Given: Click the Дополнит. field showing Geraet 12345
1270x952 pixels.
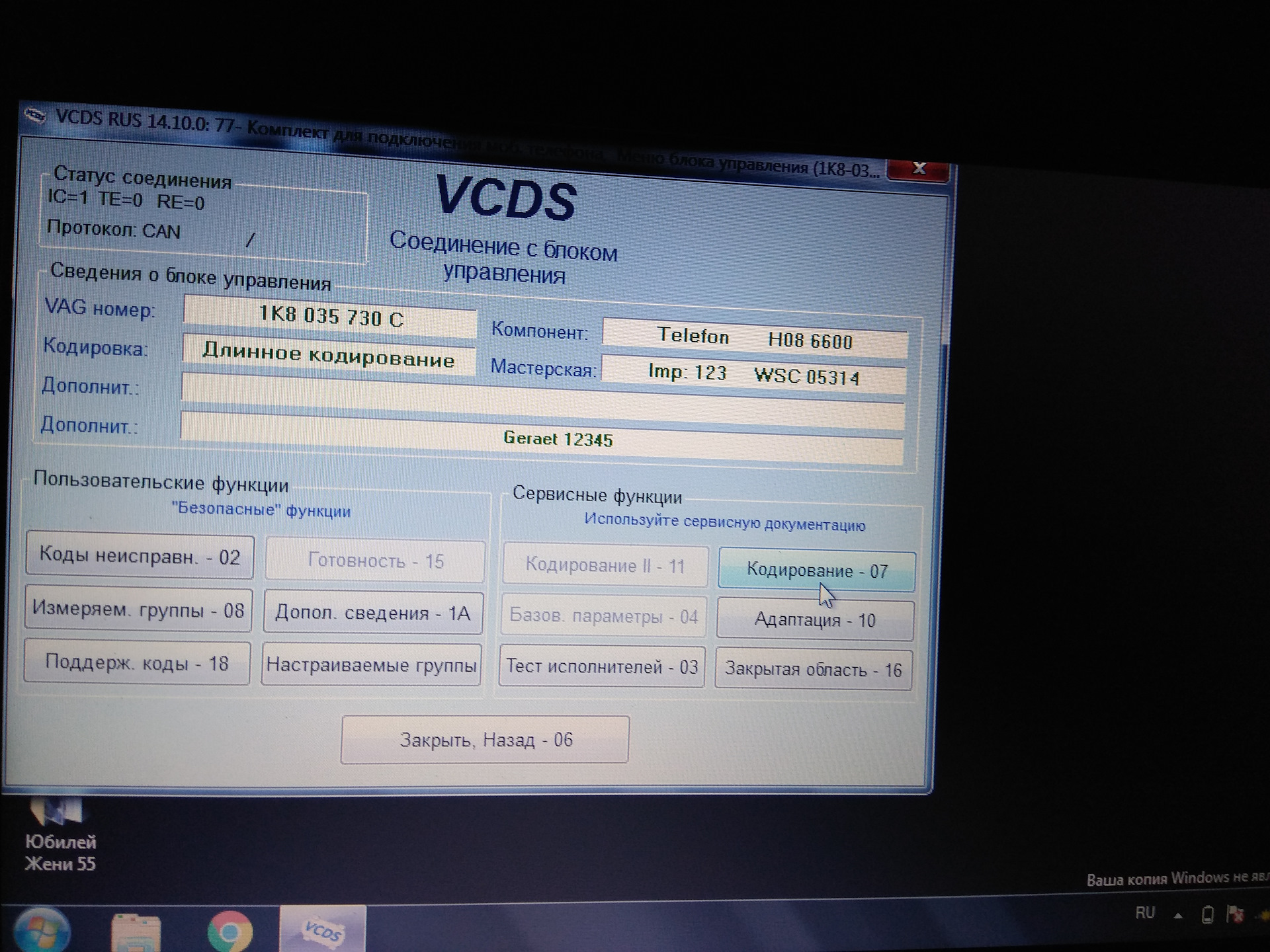Looking at the screenshot, I should click(x=542, y=438).
